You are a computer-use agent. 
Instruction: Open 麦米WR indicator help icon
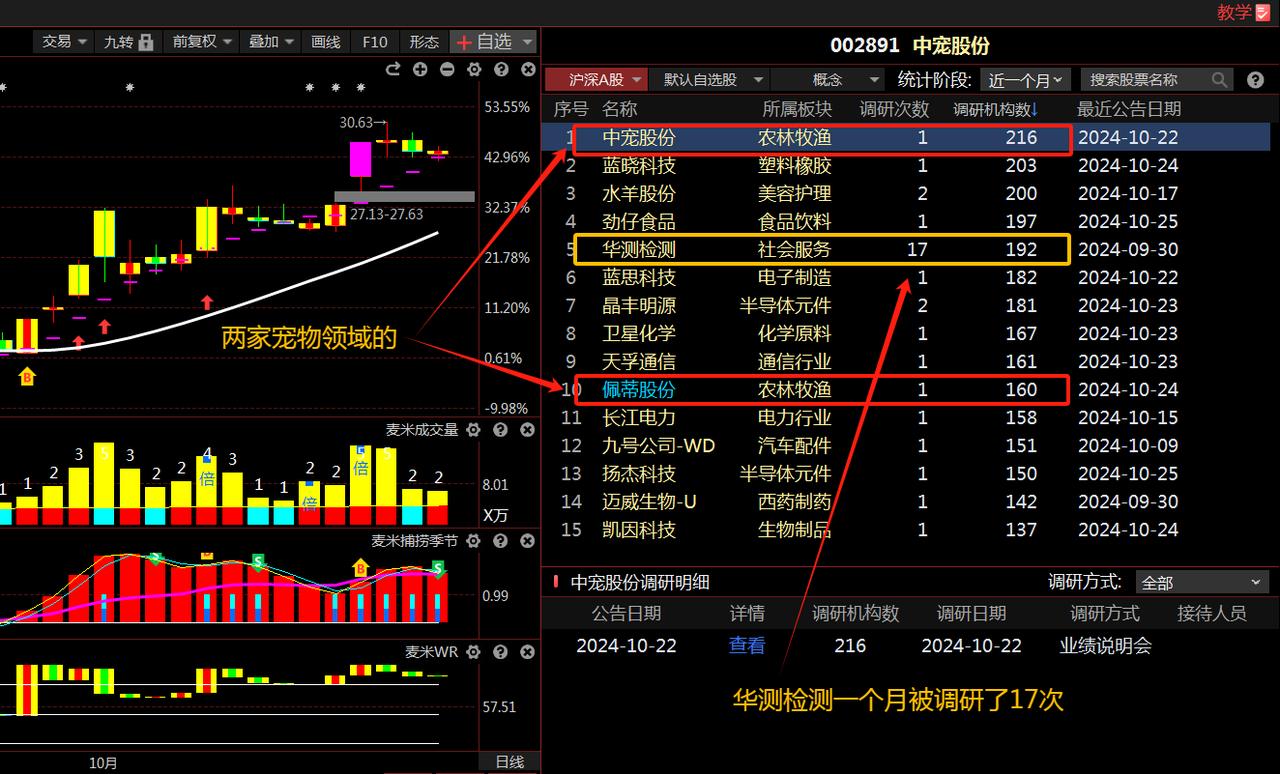[x=501, y=652]
